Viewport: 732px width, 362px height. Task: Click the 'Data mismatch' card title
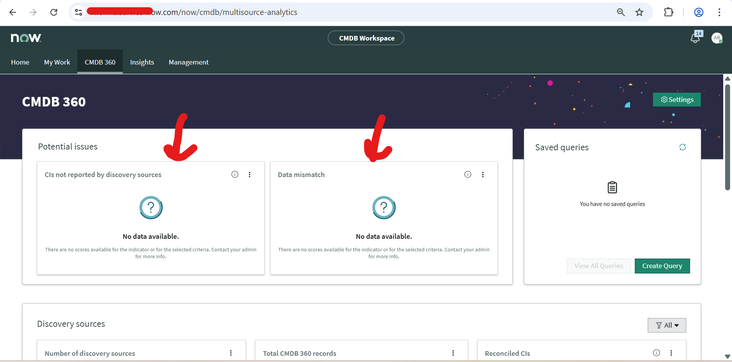(x=301, y=175)
